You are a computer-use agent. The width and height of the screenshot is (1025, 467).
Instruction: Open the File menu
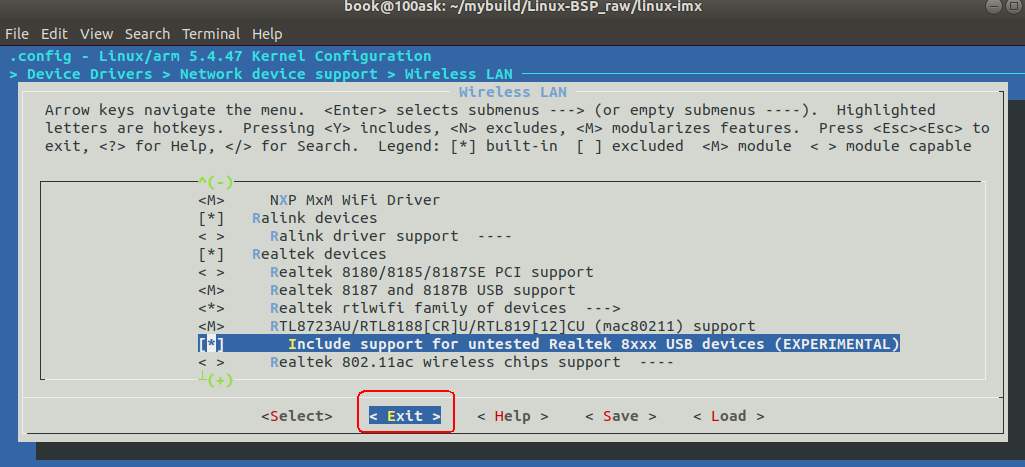pos(17,34)
